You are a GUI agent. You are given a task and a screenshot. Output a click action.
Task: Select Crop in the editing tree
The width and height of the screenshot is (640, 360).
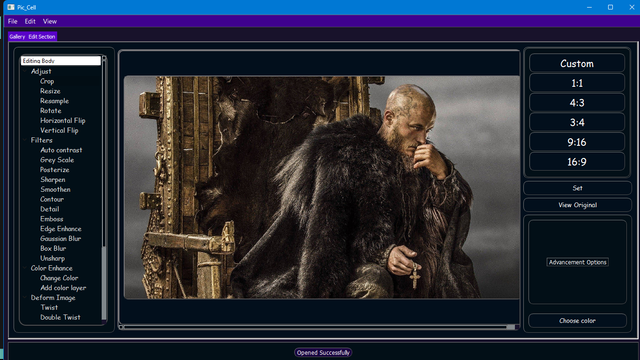[x=47, y=81]
